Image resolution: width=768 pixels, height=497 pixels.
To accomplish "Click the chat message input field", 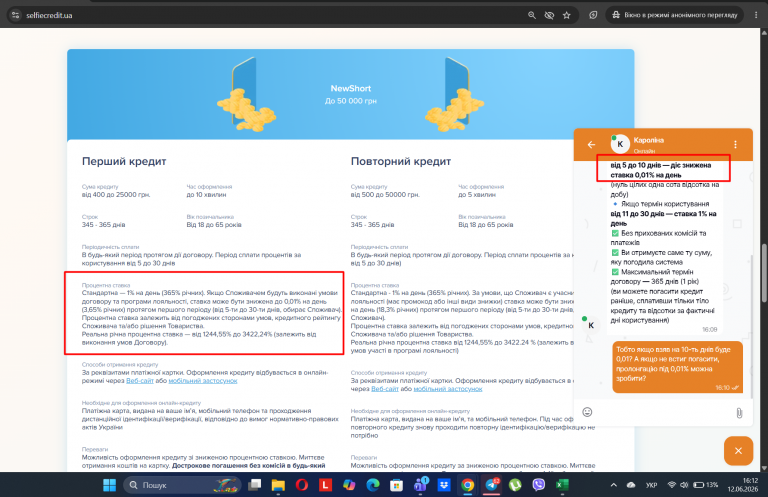I will (663, 412).
